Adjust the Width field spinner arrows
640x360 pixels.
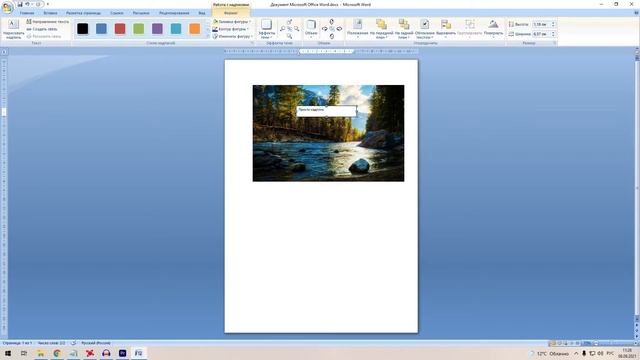click(x=553, y=34)
